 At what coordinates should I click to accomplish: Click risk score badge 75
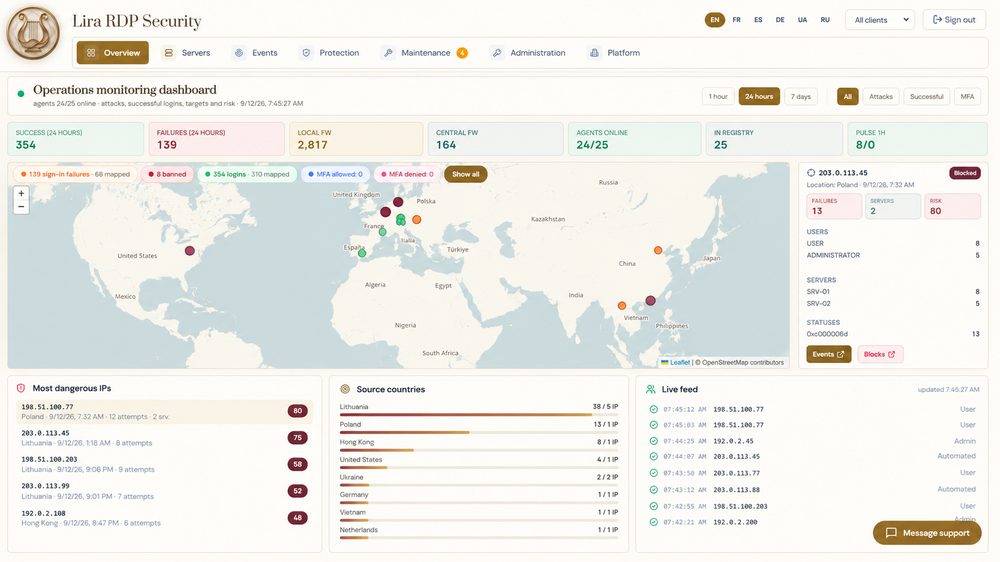click(x=297, y=438)
